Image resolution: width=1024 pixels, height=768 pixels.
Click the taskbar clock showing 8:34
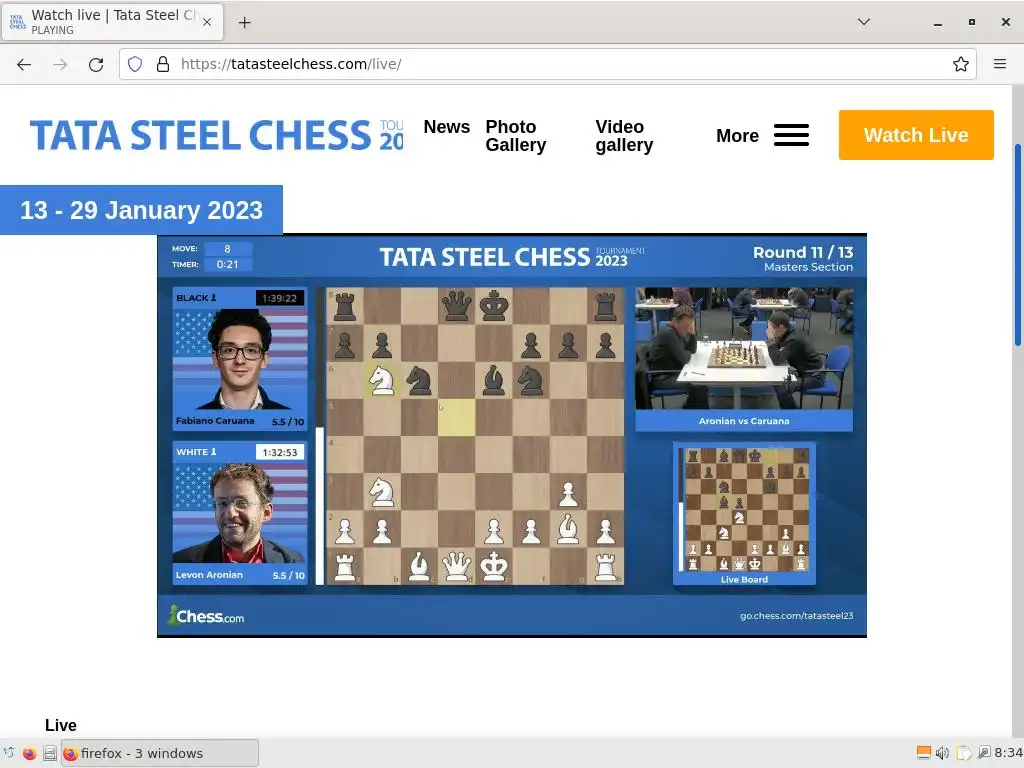tap(1008, 753)
